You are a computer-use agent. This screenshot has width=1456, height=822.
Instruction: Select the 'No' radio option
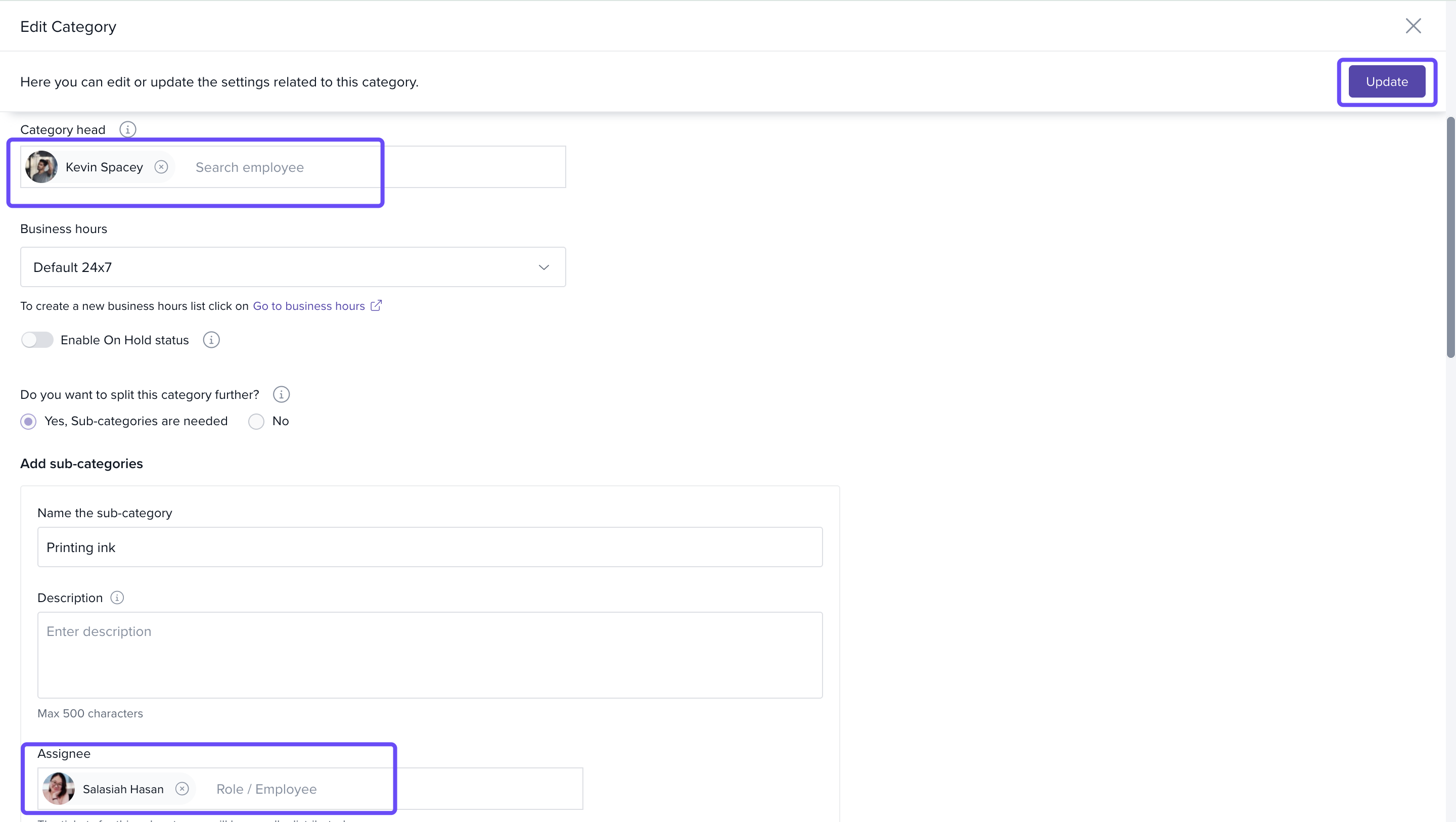point(256,421)
